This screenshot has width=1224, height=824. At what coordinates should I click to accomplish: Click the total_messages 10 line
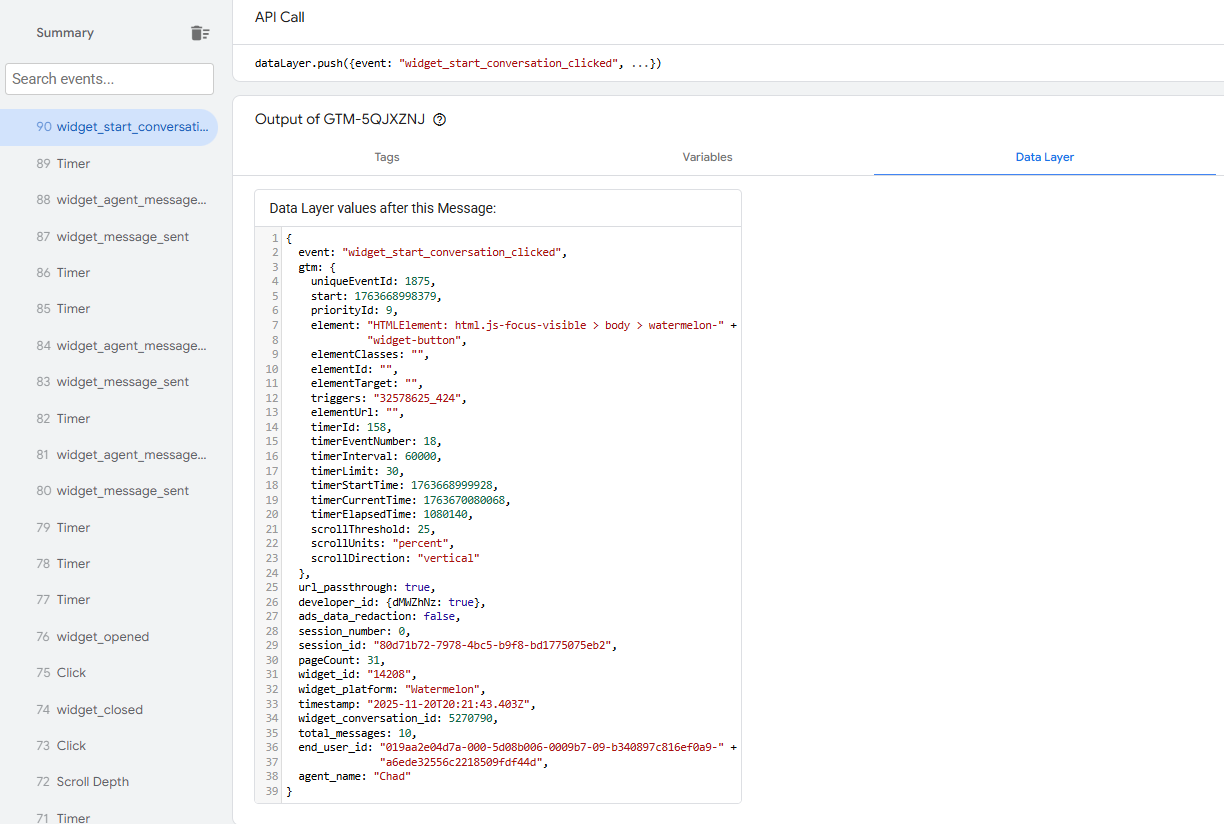pyautogui.click(x=357, y=733)
